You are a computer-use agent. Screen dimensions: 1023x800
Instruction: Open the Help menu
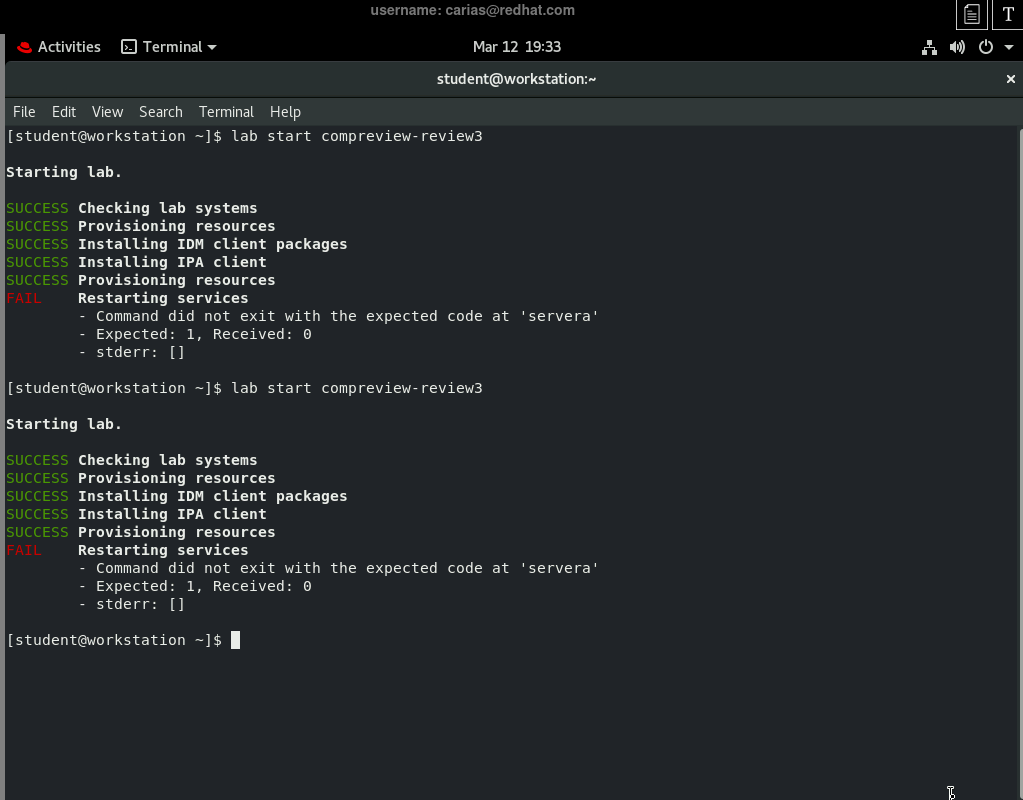click(x=285, y=112)
